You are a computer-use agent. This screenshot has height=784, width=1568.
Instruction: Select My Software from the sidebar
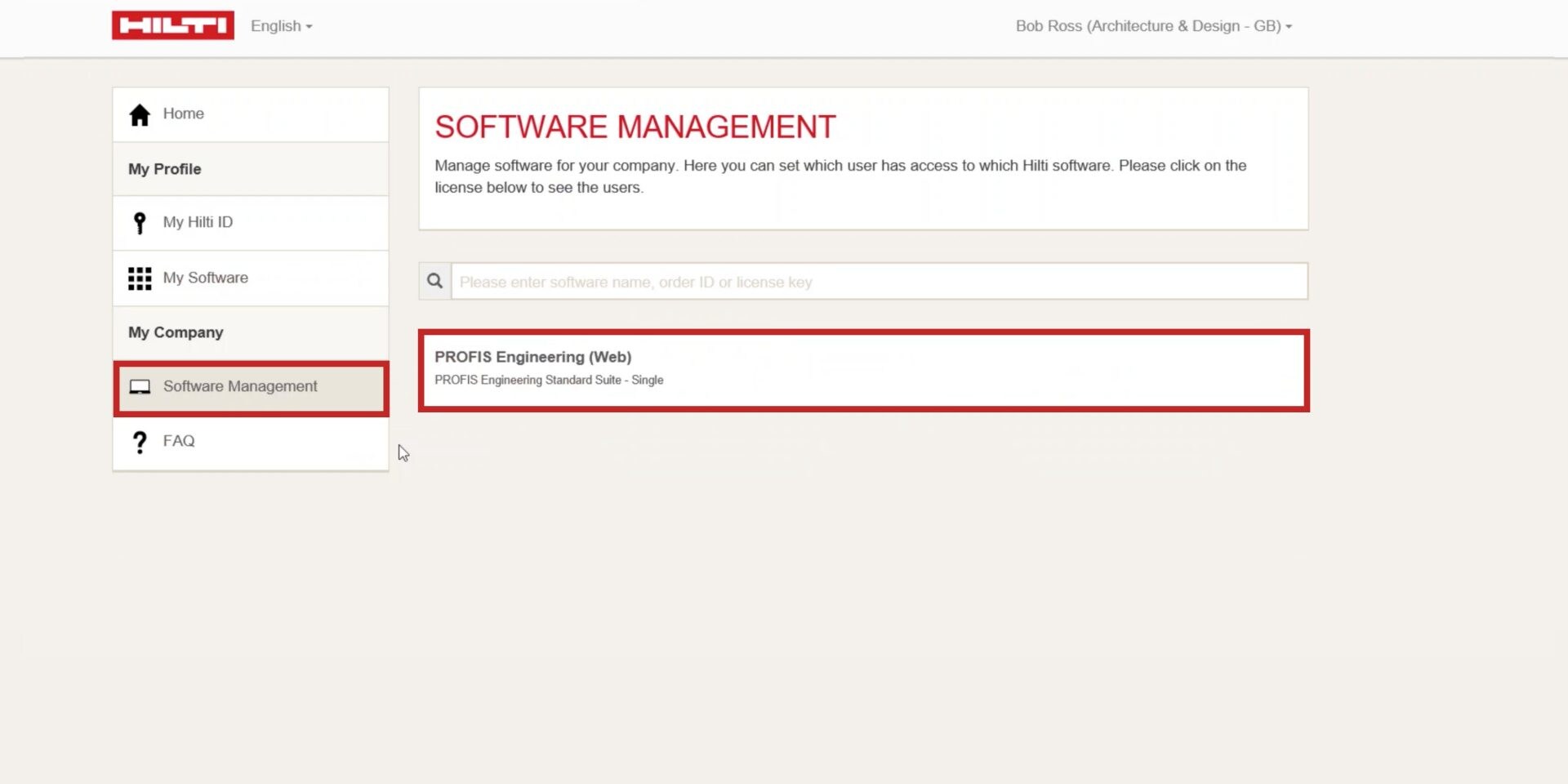(206, 278)
